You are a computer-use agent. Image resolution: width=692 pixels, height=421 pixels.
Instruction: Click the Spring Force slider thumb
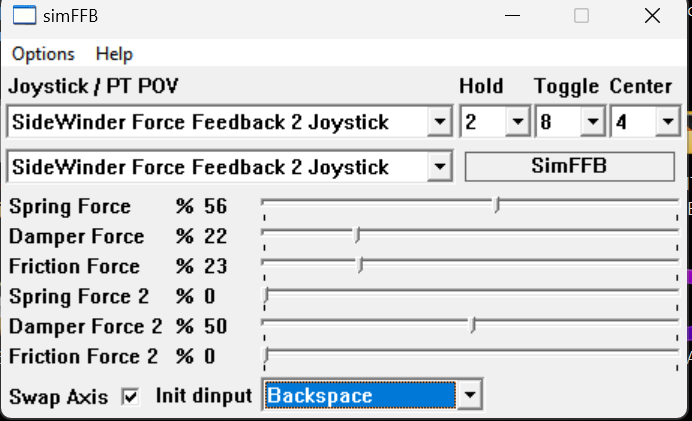497,205
